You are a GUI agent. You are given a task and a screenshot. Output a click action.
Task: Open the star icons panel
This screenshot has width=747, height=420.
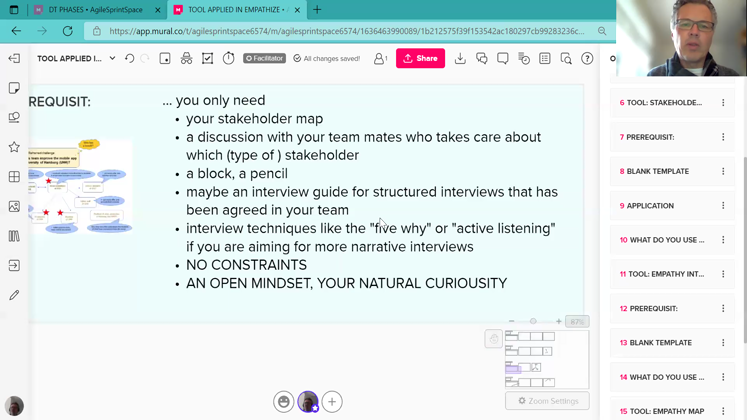[14, 147]
